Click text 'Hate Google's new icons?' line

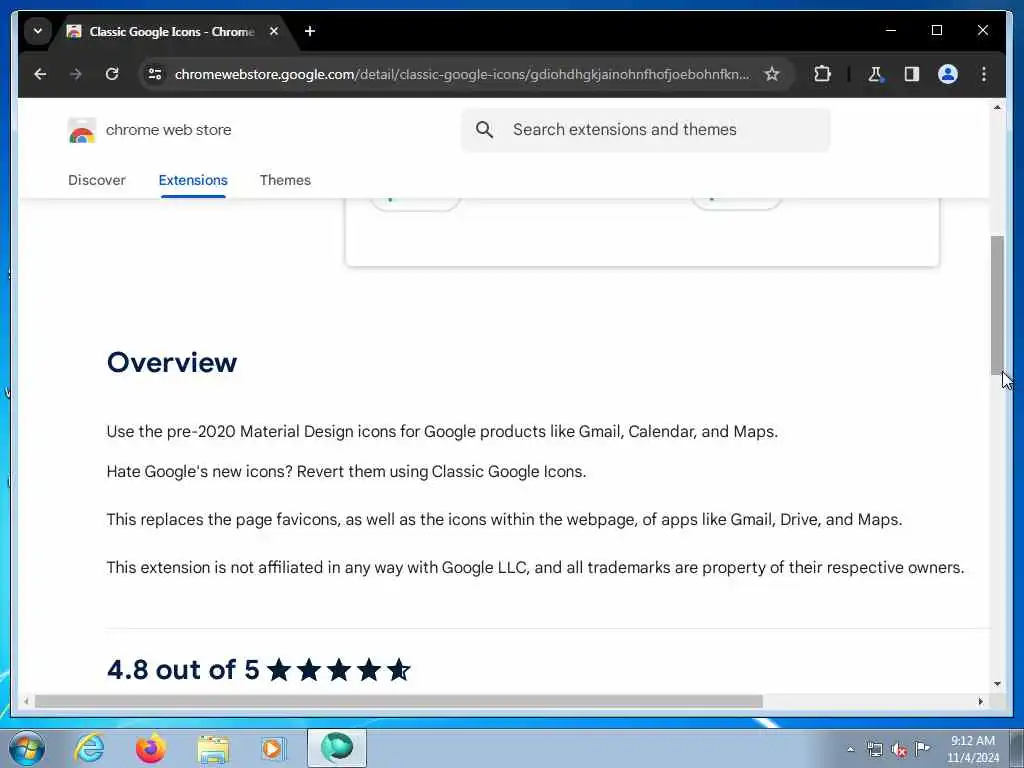click(x=346, y=472)
